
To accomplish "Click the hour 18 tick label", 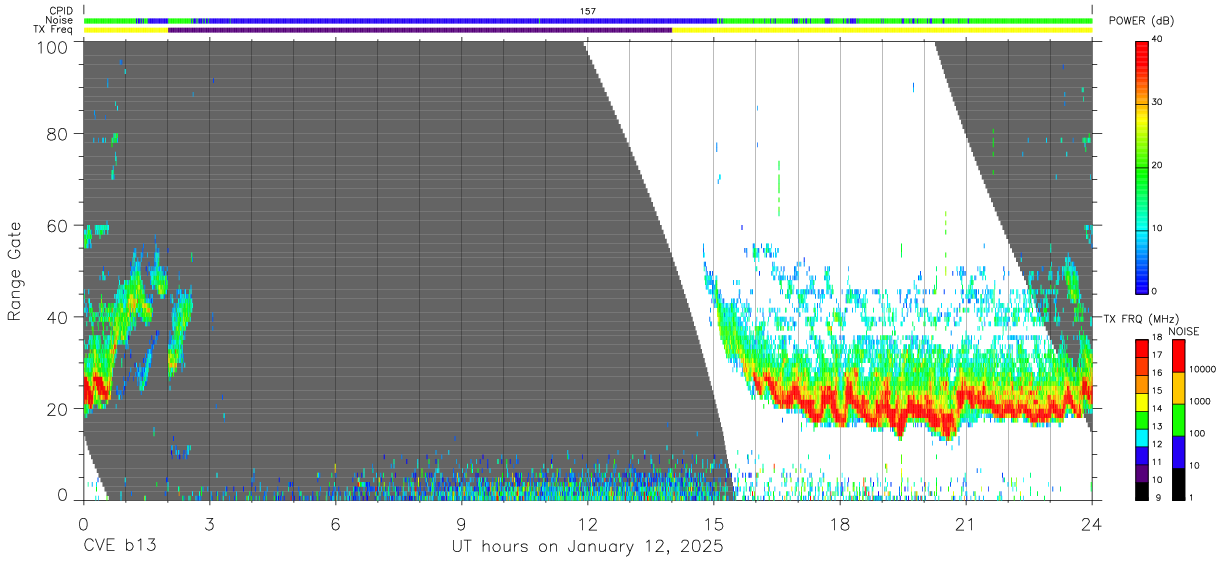I will (x=840, y=523).
